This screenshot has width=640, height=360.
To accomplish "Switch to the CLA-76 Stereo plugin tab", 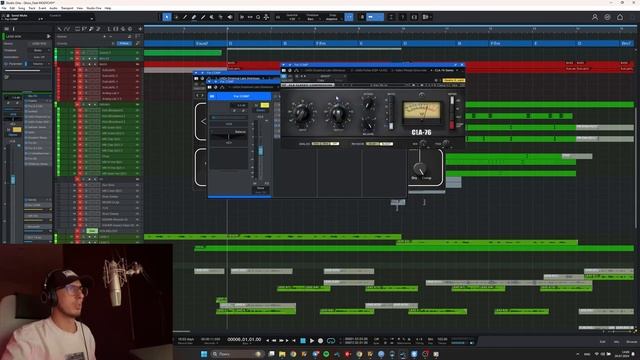I will (x=444, y=70).
